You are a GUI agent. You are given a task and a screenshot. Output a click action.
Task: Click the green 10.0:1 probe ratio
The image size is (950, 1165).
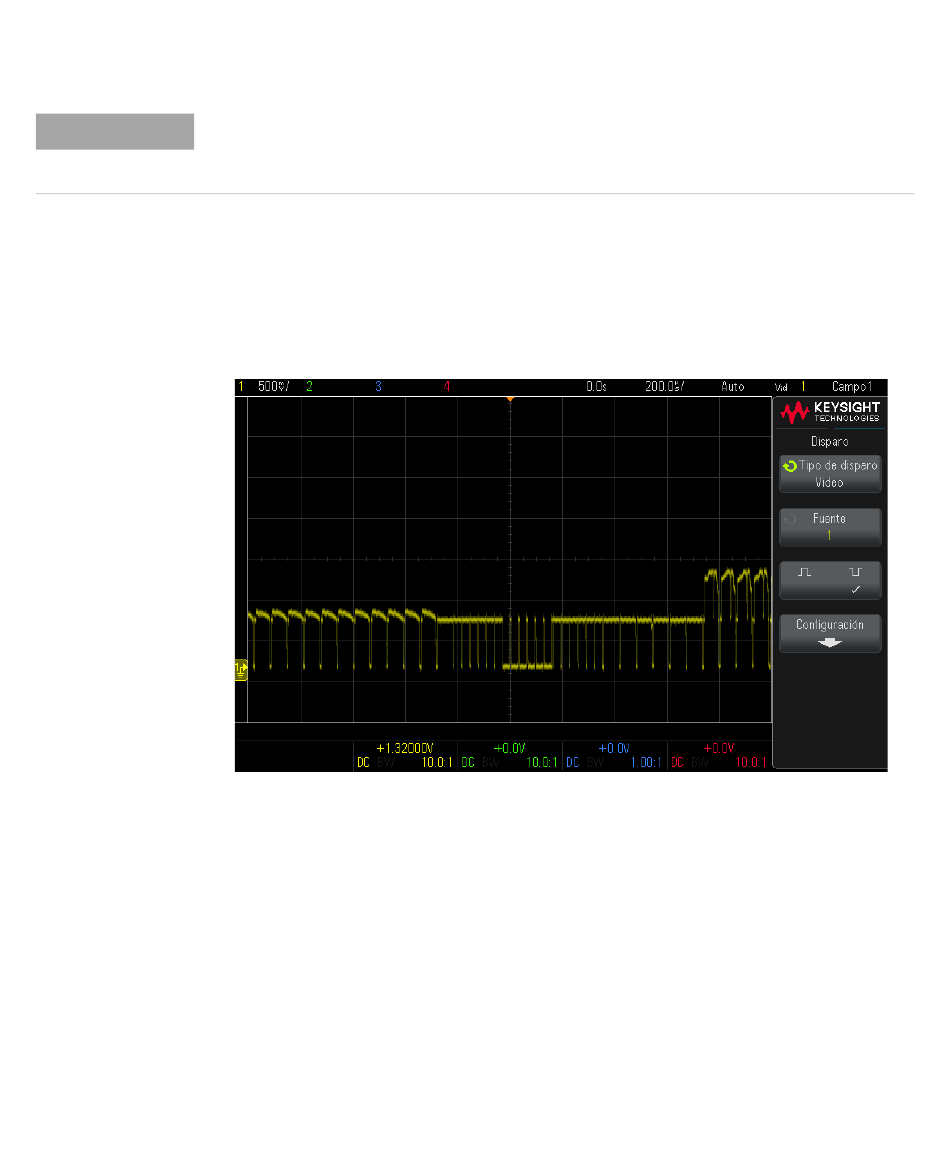pyautogui.click(x=542, y=762)
